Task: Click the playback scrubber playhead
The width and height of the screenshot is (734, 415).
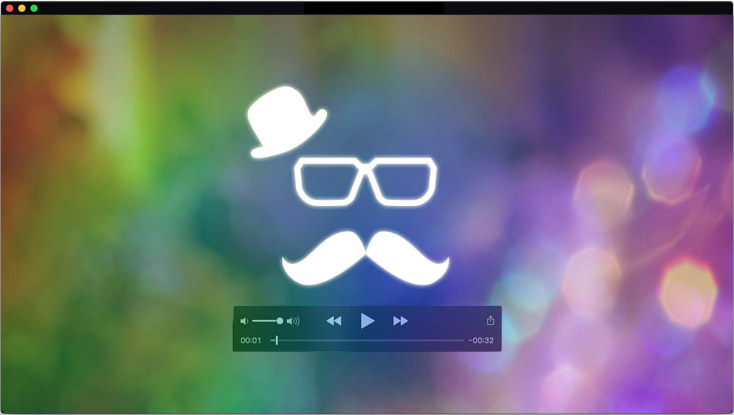Action: click(x=277, y=341)
